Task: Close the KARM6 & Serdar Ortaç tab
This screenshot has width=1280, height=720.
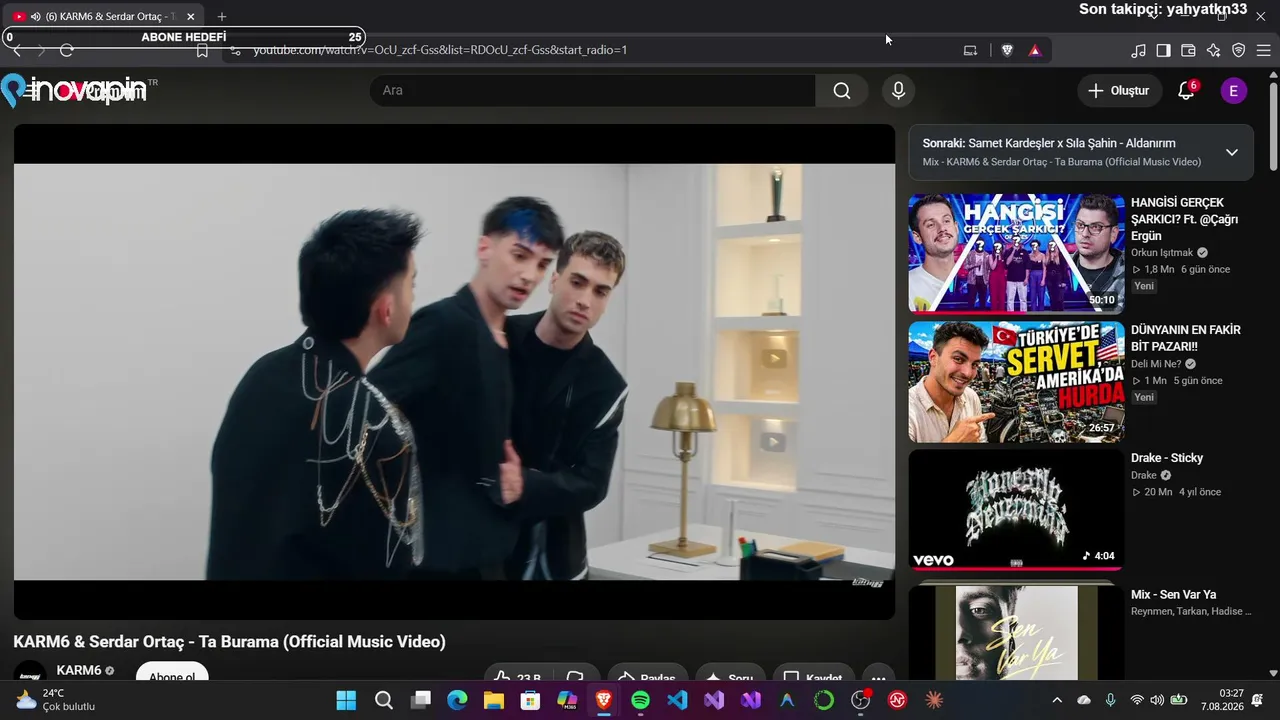Action: click(x=190, y=16)
